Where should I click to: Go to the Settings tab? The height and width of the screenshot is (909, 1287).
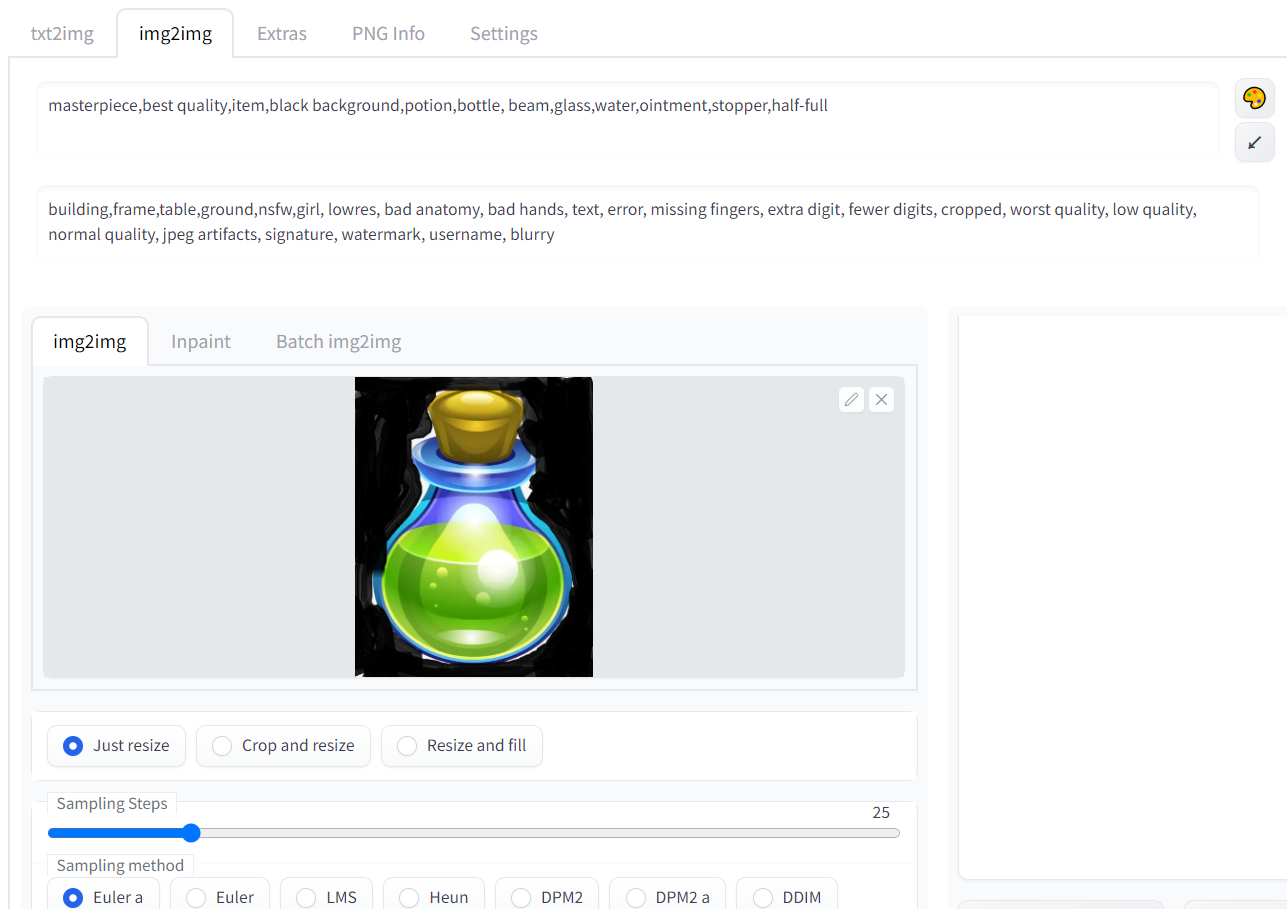(504, 34)
